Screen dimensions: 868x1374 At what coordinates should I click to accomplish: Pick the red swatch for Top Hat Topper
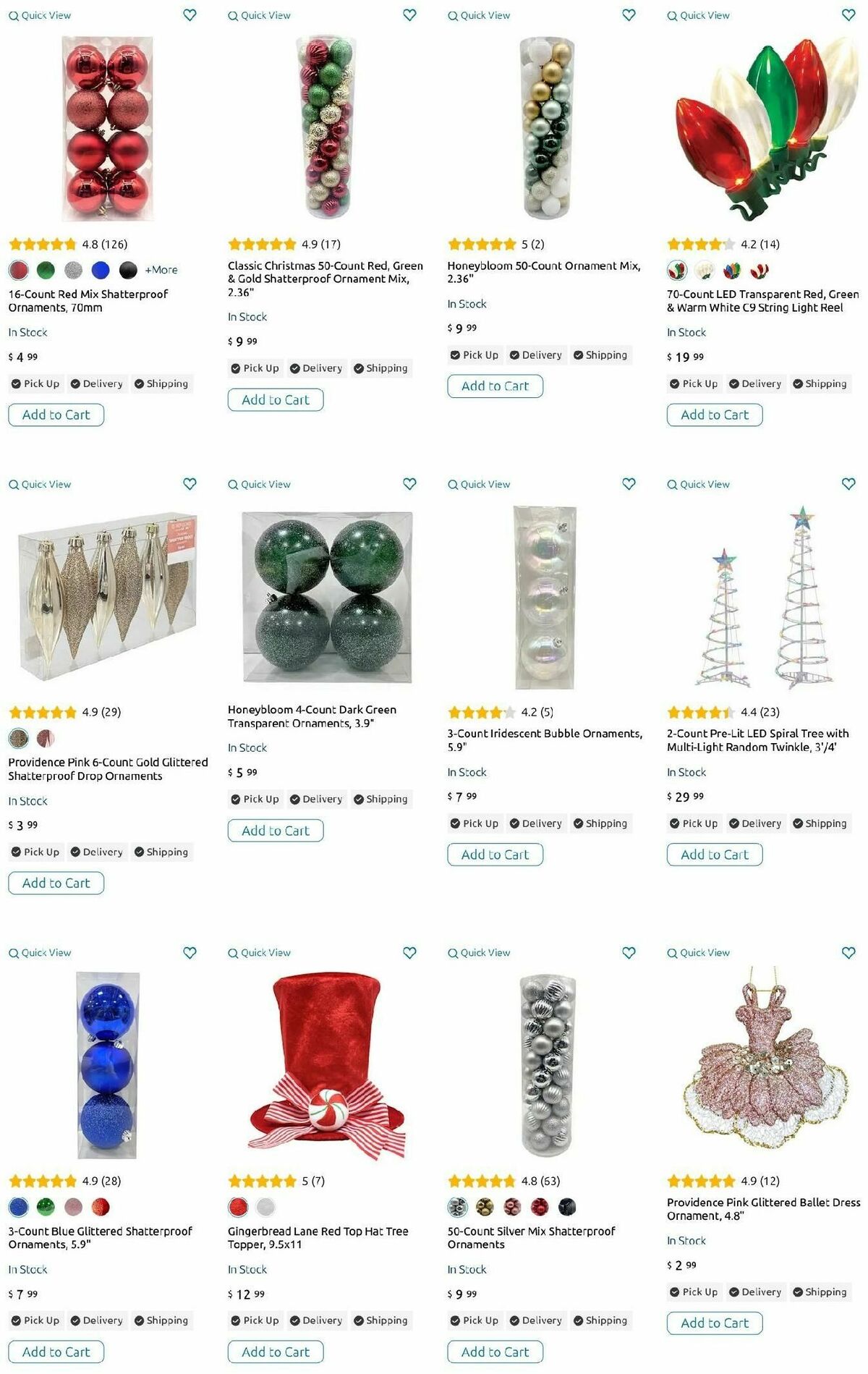[238, 1207]
